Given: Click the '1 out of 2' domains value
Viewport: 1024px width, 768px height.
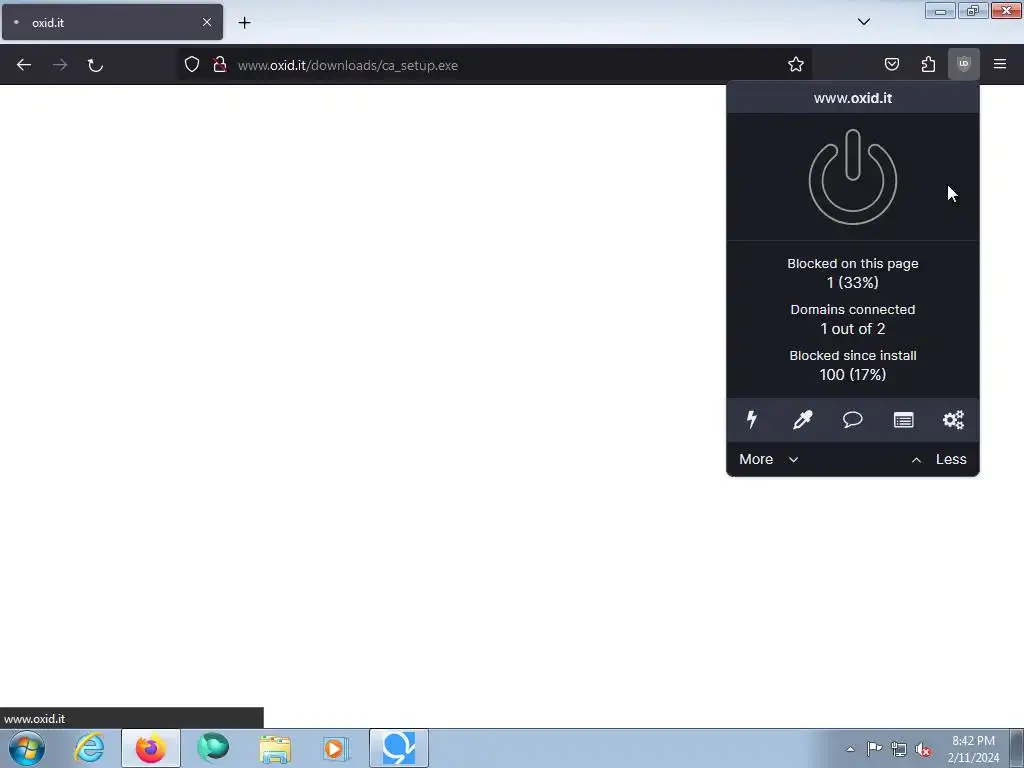Looking at the screenshot, I should [x=852, y=328].
